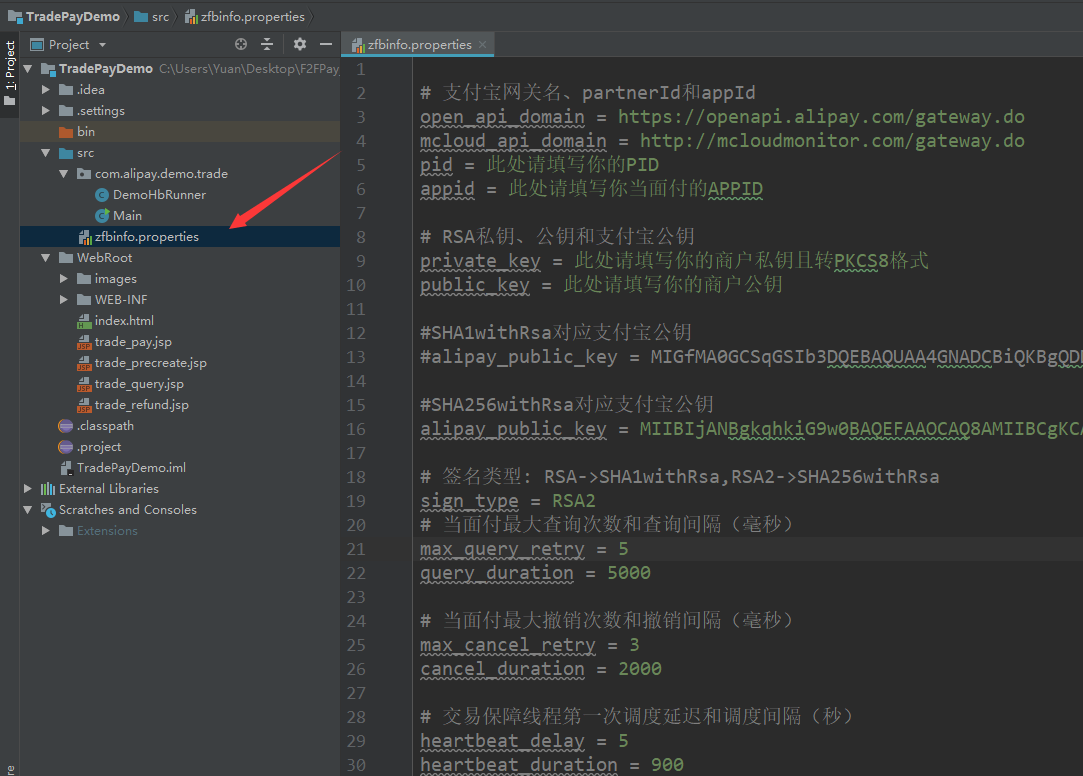Select DemoHbRunner in the project tree
Viewport: 1083px width, 776px height.
159,195
